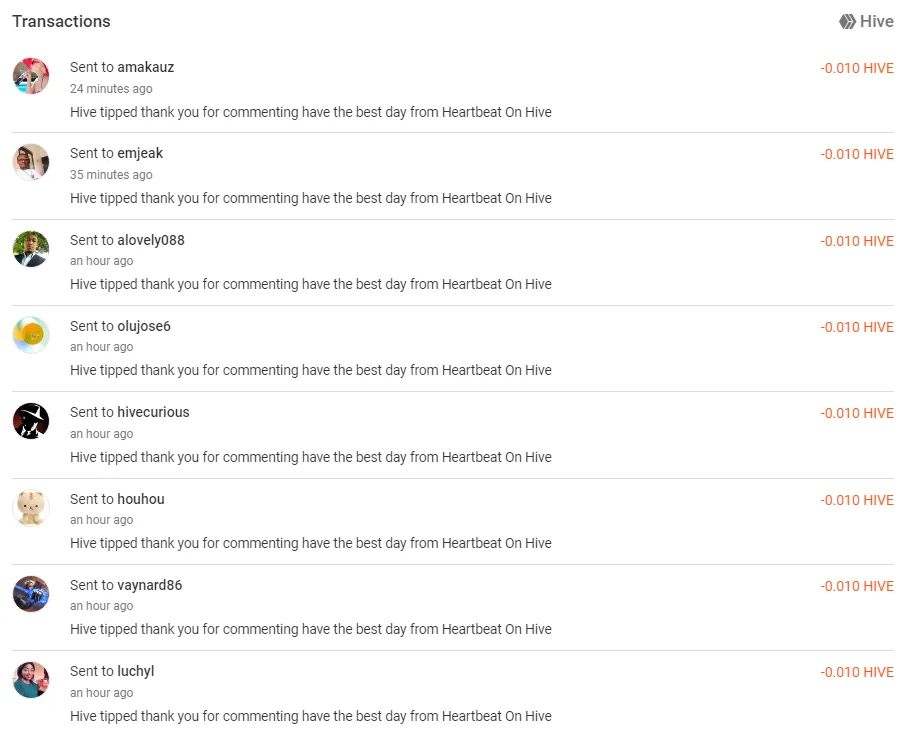905x731 pixels.
Task: Open hivecurious's black avatar
Action: [31, 421]
